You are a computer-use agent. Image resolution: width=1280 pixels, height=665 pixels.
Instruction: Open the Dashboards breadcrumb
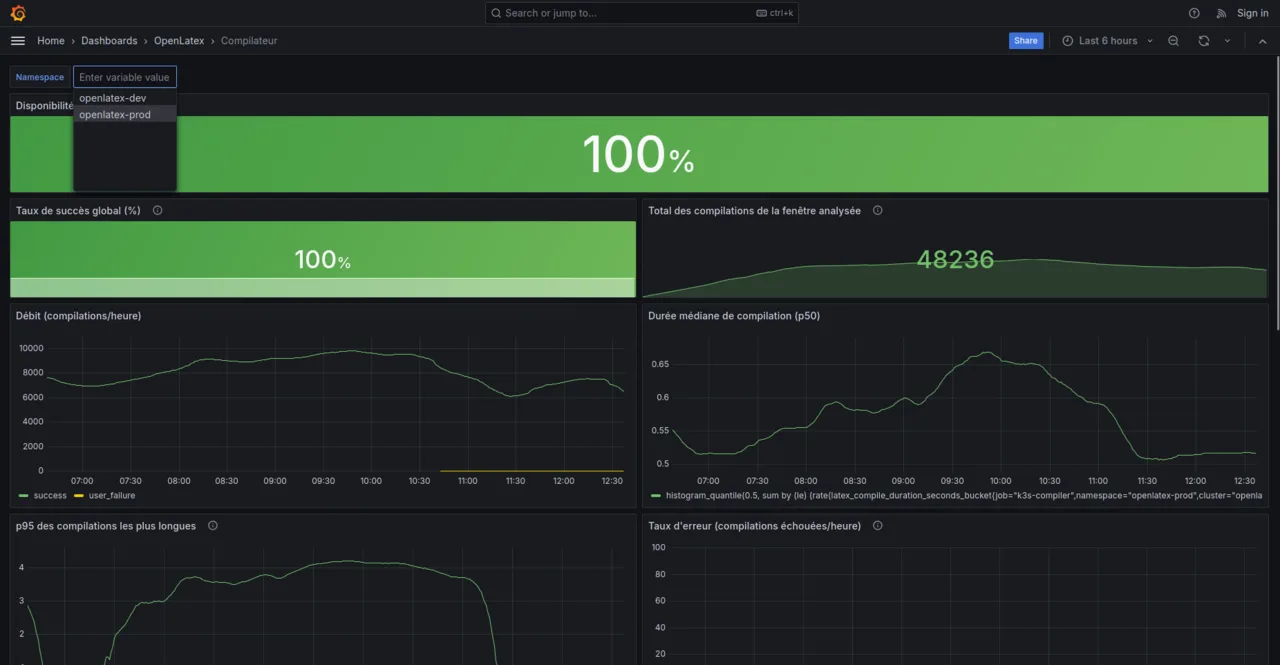109,41
